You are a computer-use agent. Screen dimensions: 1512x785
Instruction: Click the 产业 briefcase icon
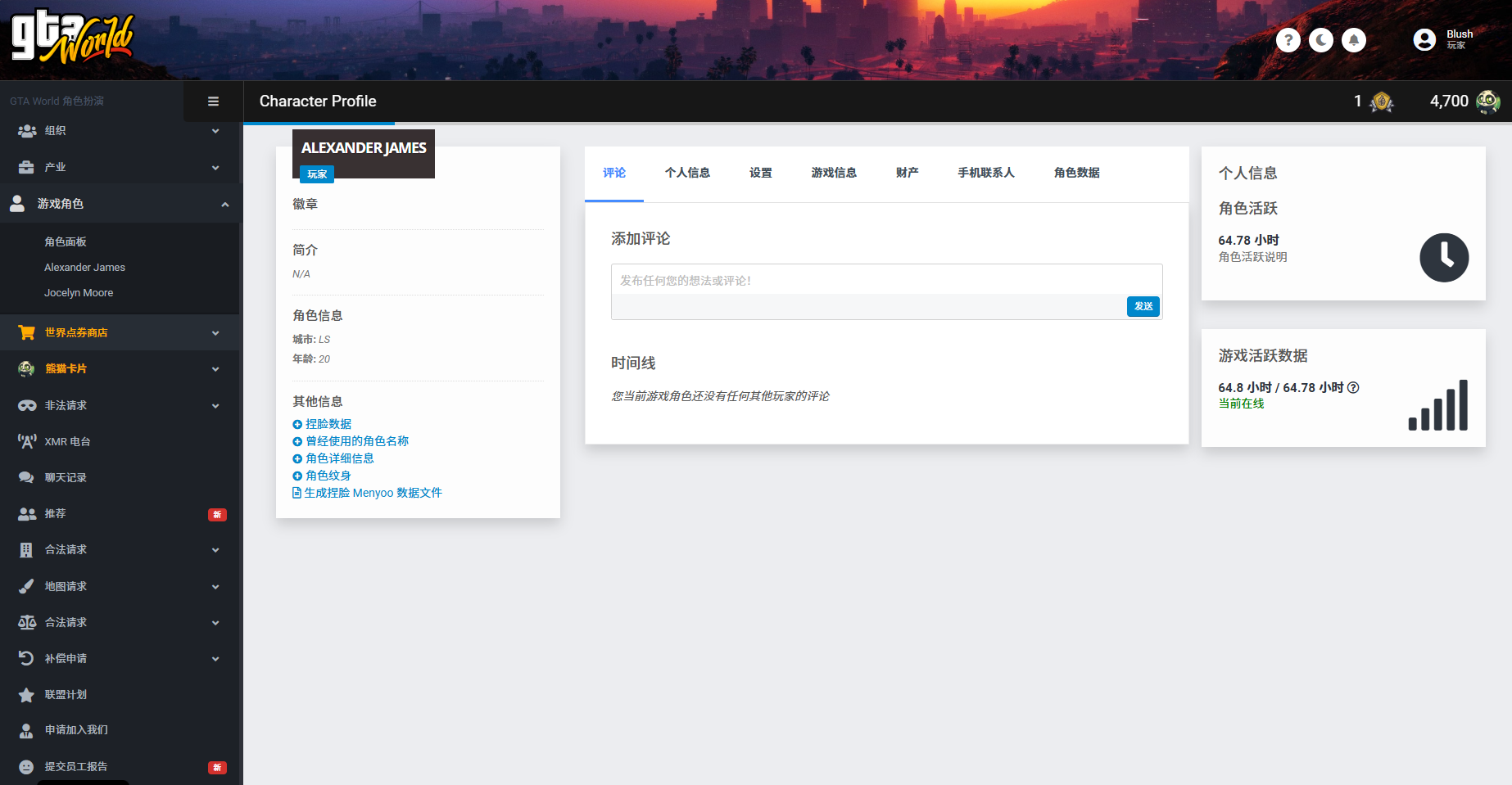26,167
